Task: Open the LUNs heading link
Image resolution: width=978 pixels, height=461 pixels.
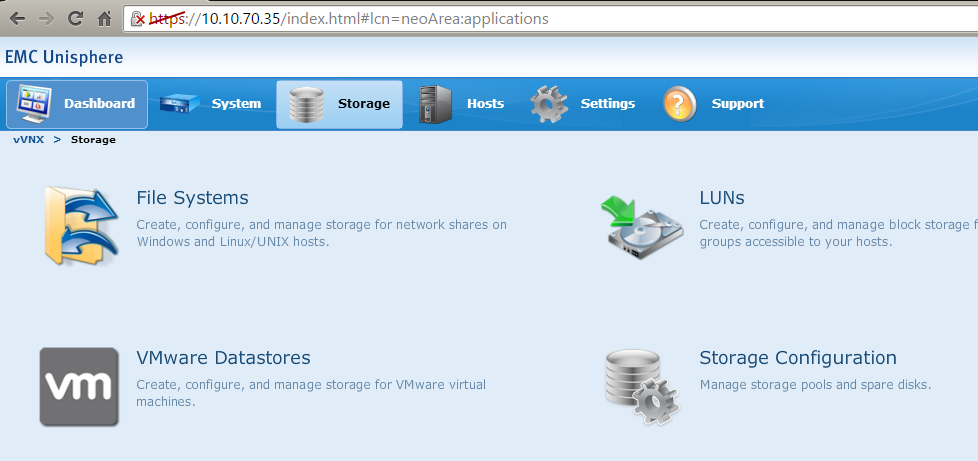Action: point(722,198)
